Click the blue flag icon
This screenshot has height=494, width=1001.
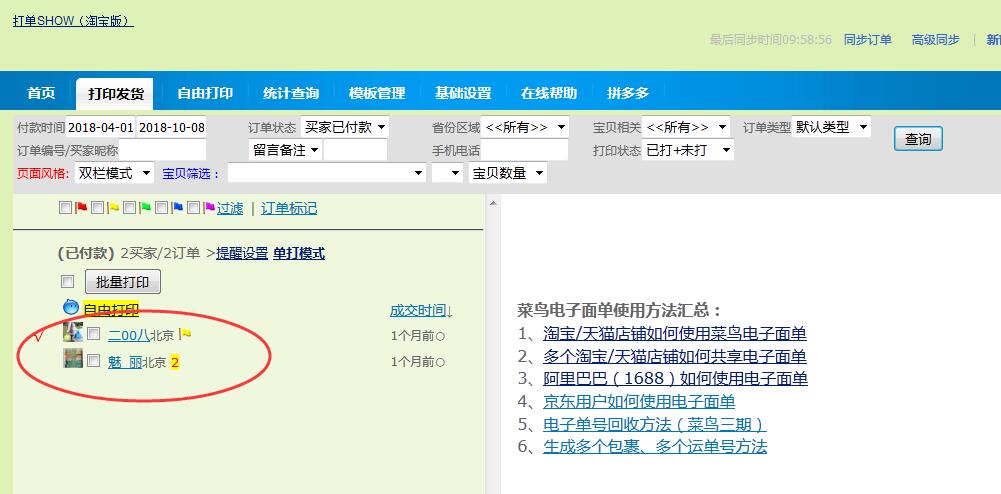178,208
